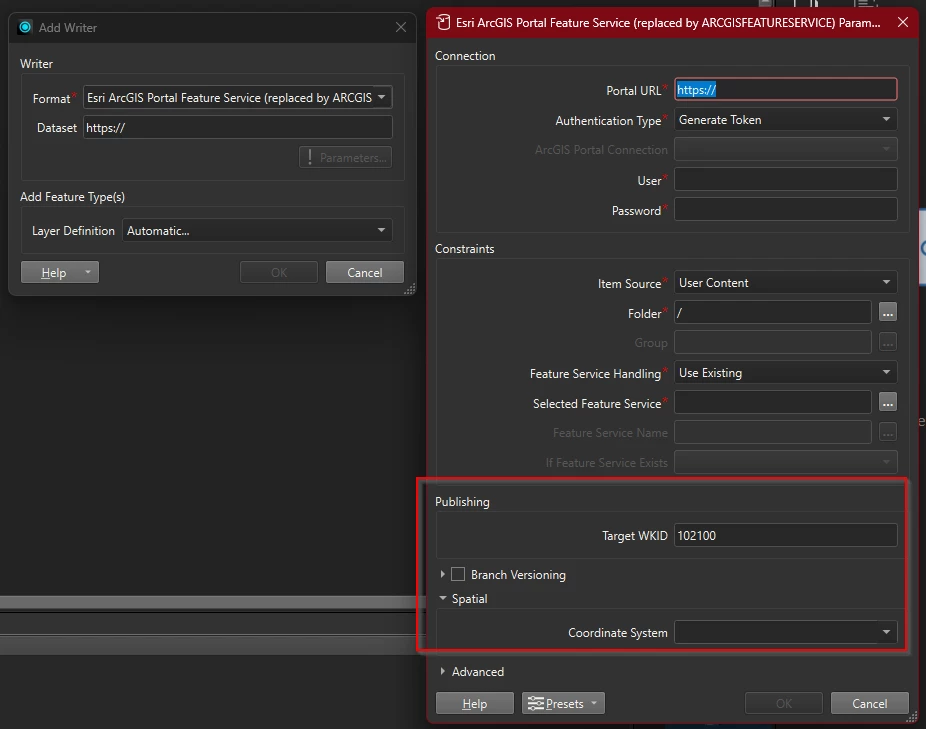The image size is (926, 729).
Task: Click the Target WKID field
Action: tap(785, 535)
